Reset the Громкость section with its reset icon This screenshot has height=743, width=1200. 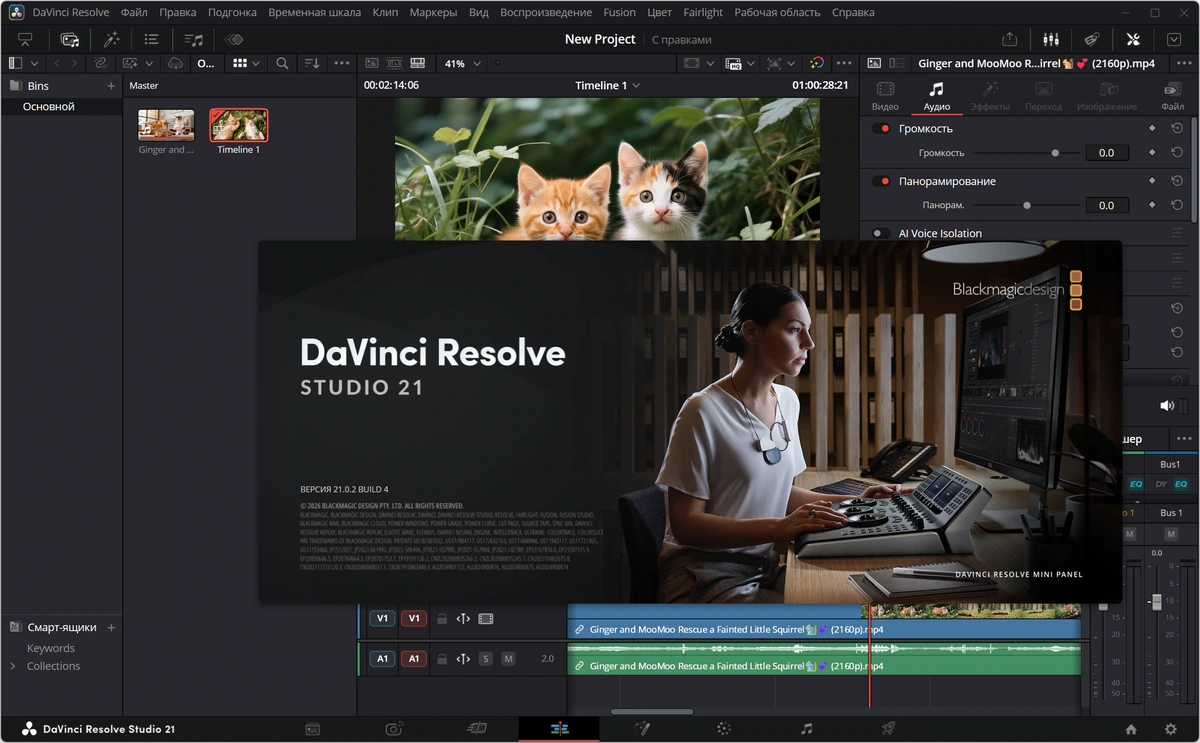pos(1177,128)
